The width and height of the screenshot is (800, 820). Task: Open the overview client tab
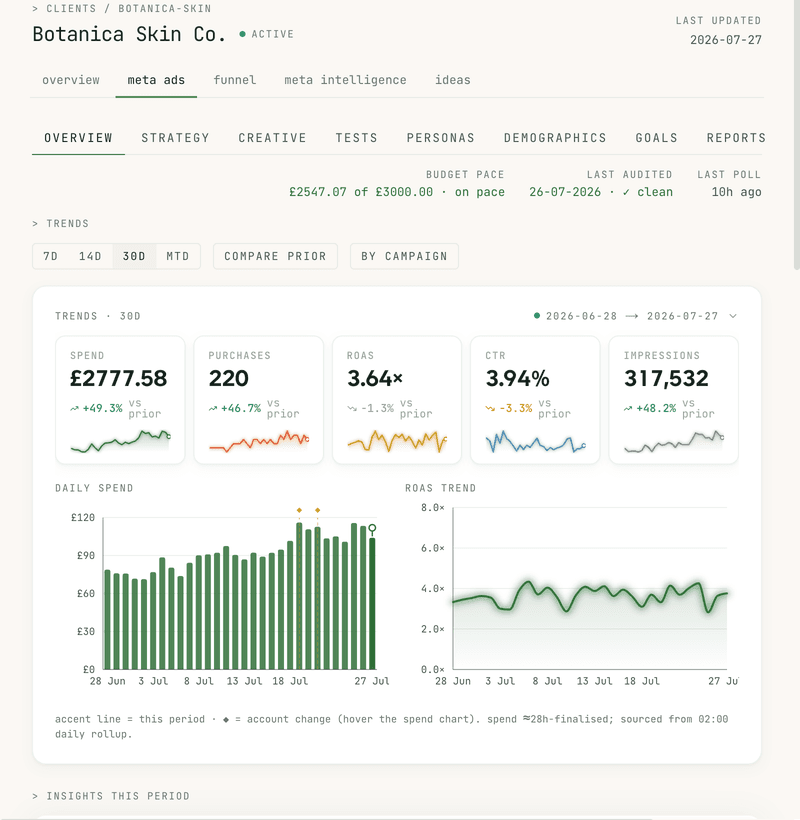click(71, 80)
